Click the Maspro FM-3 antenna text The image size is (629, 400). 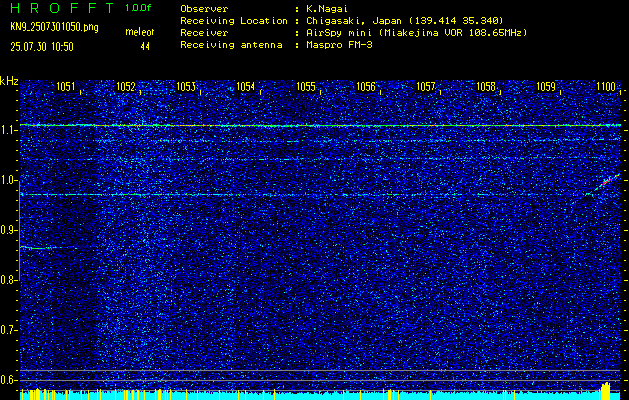(339, 45)
